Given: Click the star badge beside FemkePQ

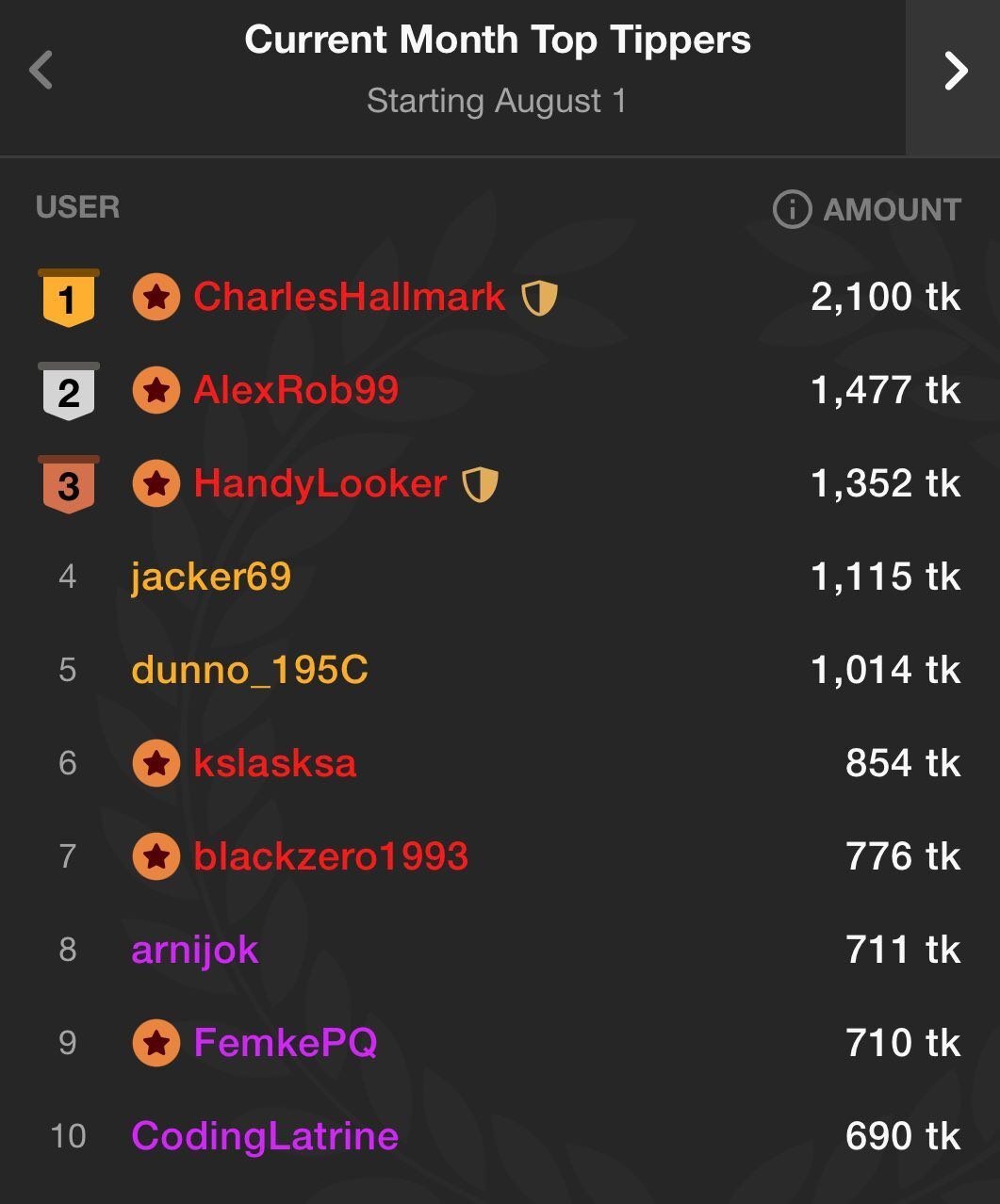Looking at the screenshot, I should [x=156, y=1043].
